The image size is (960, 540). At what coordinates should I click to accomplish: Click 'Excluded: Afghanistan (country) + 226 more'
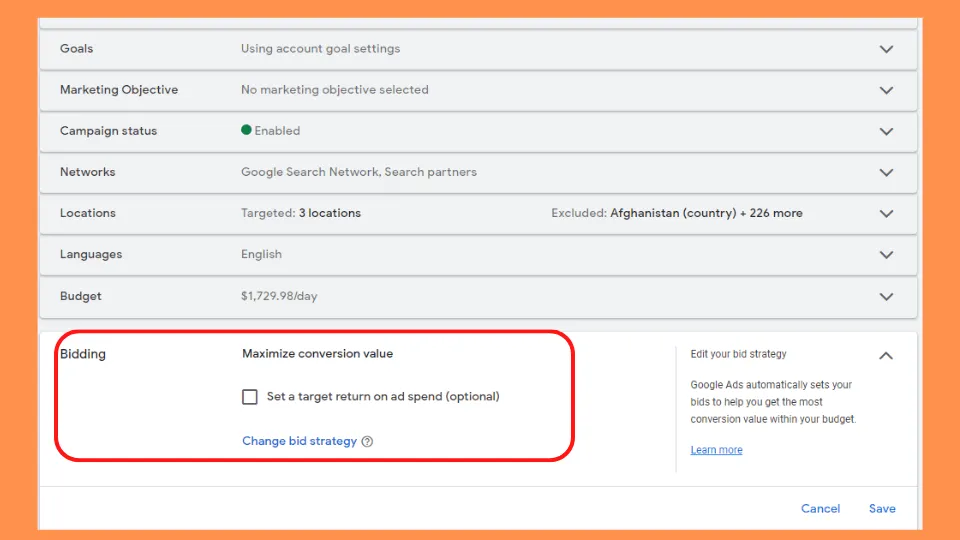677,212
